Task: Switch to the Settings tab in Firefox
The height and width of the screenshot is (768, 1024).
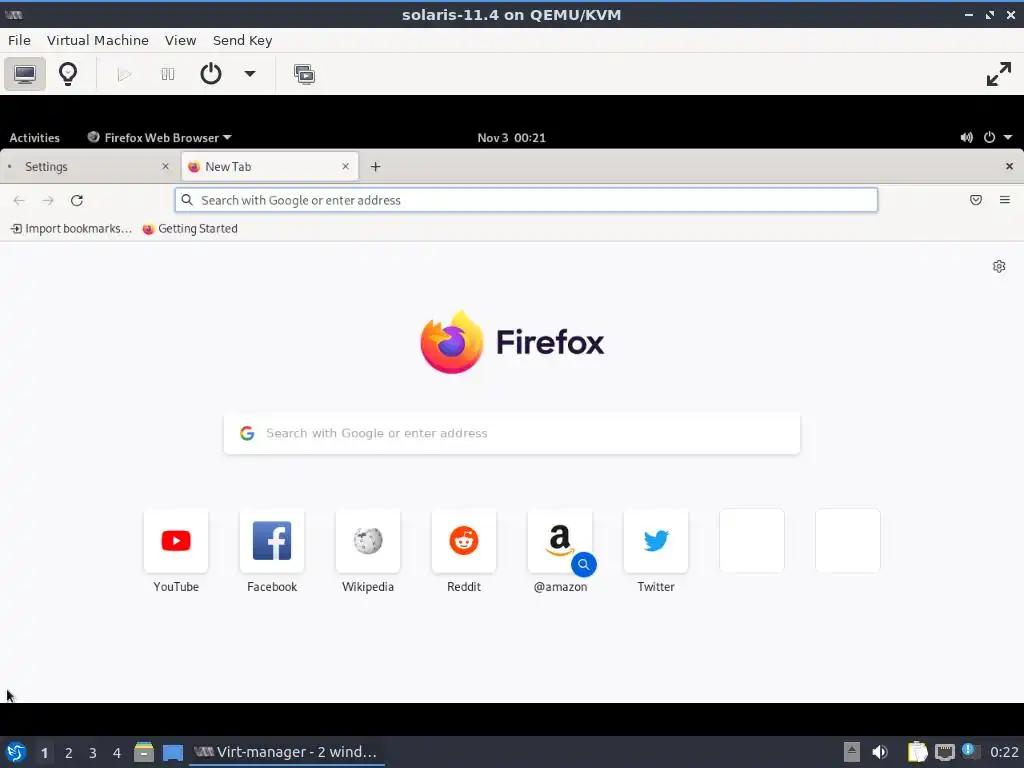Action: click(88, 167)
